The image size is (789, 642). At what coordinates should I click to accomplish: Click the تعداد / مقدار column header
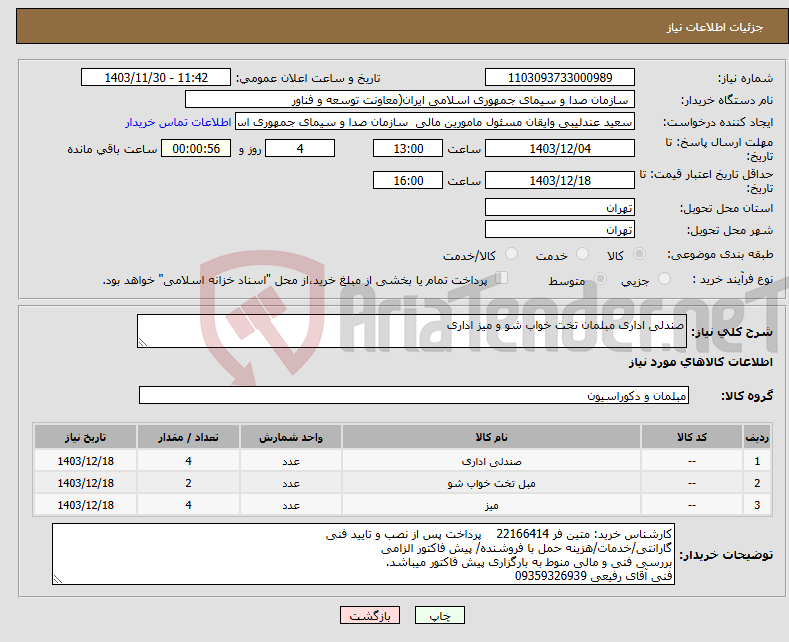tap(188, 437)
